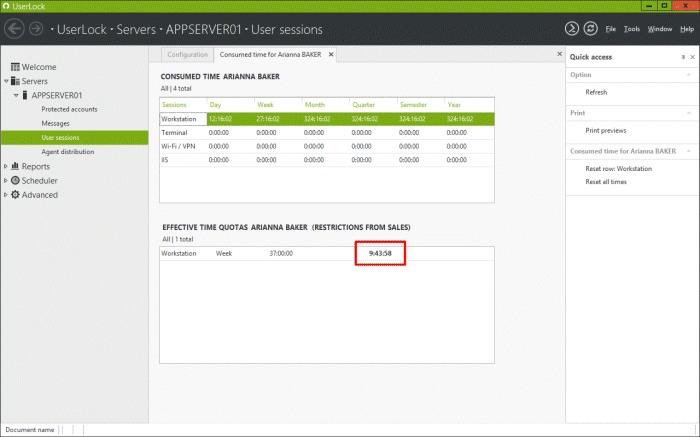
Task: Open the Help menu
Action: pyautogui.click(x=686, y=29)
